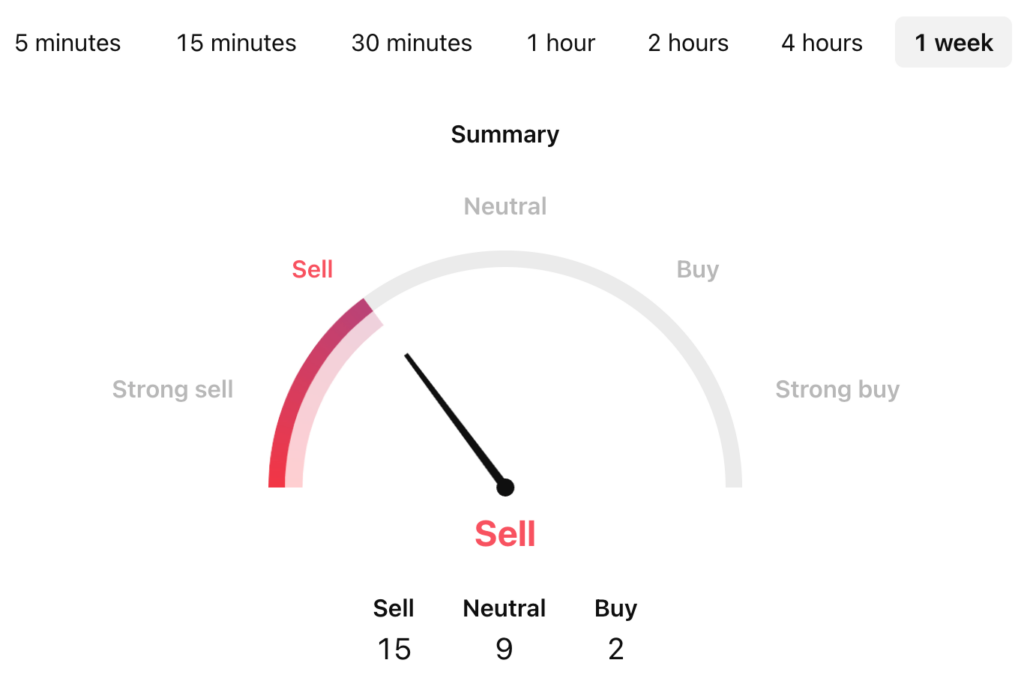This screenshot has height=678, width=1024.
Task: Keep the 1 week interval selected
Action: (x=952, y=42)
